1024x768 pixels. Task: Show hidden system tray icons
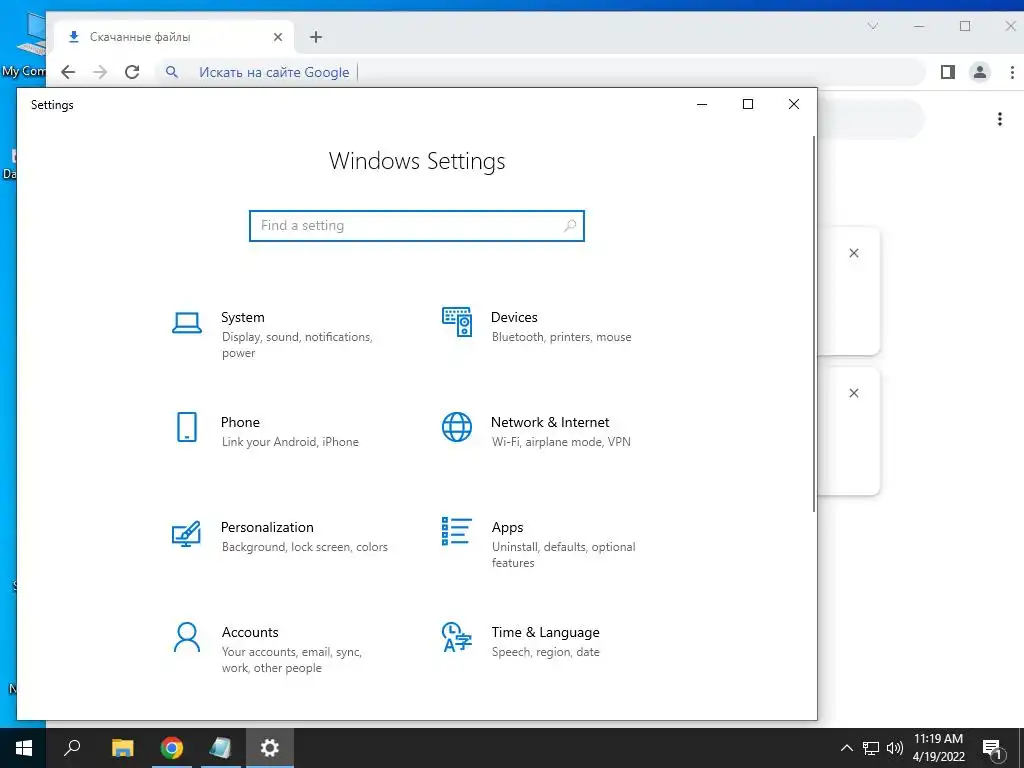pos(846,748)
